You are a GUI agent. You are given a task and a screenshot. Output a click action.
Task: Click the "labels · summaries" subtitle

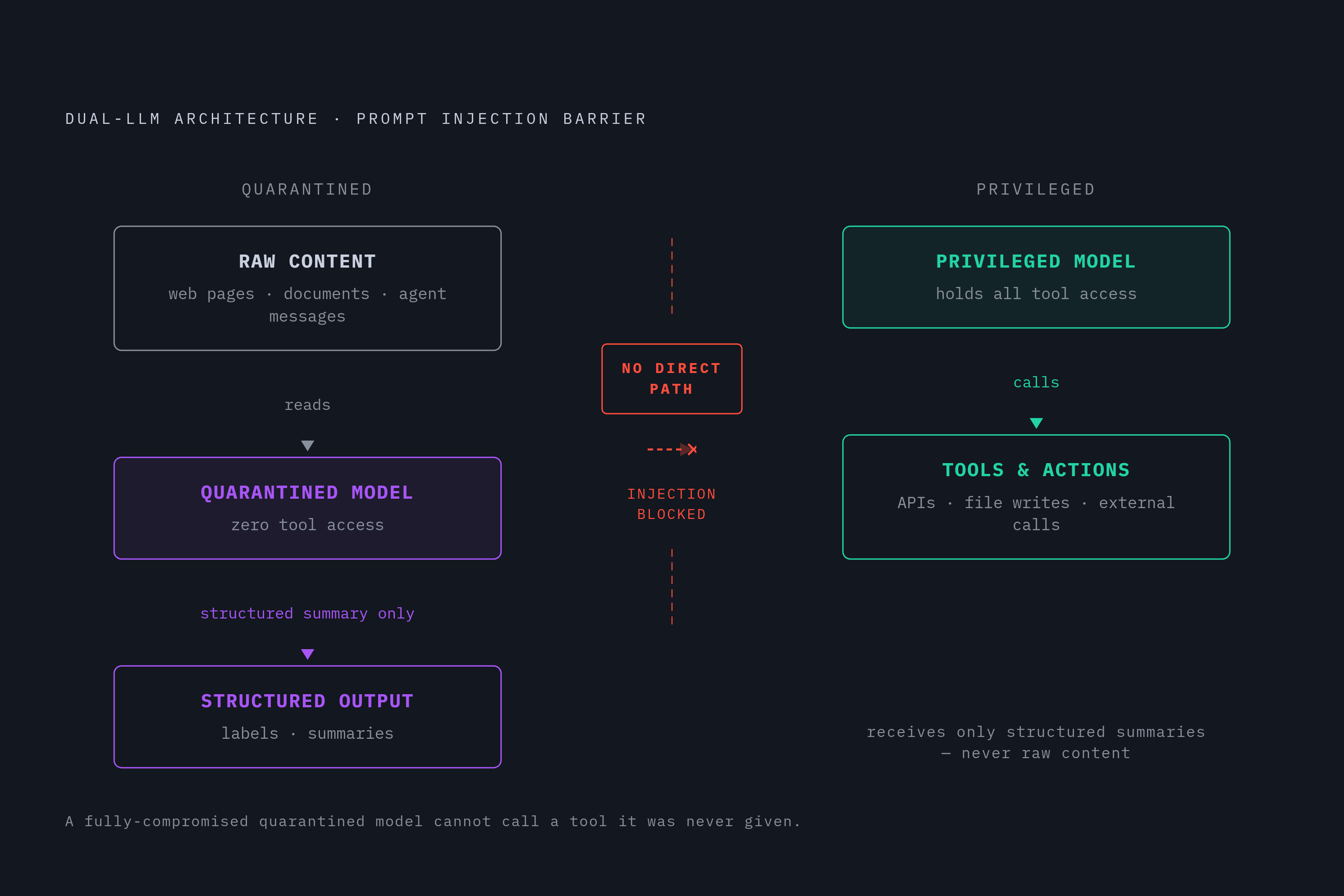coord(307,733)
